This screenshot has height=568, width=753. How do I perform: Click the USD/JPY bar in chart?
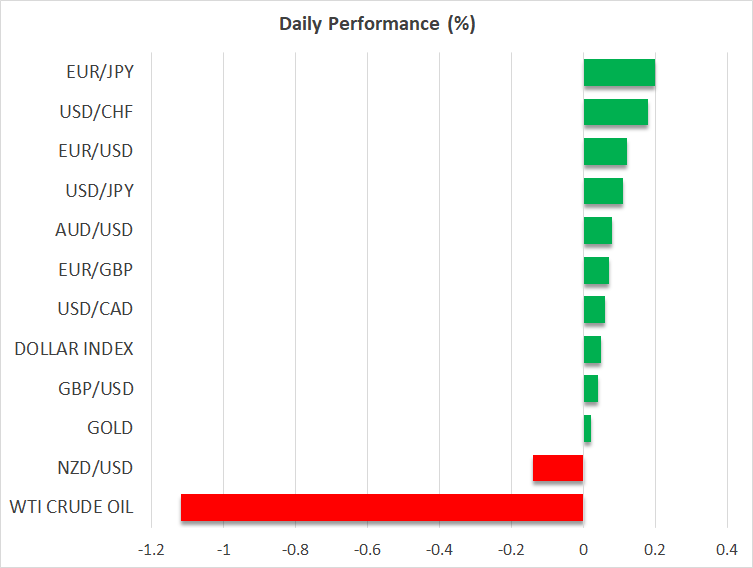pos(603,191)
